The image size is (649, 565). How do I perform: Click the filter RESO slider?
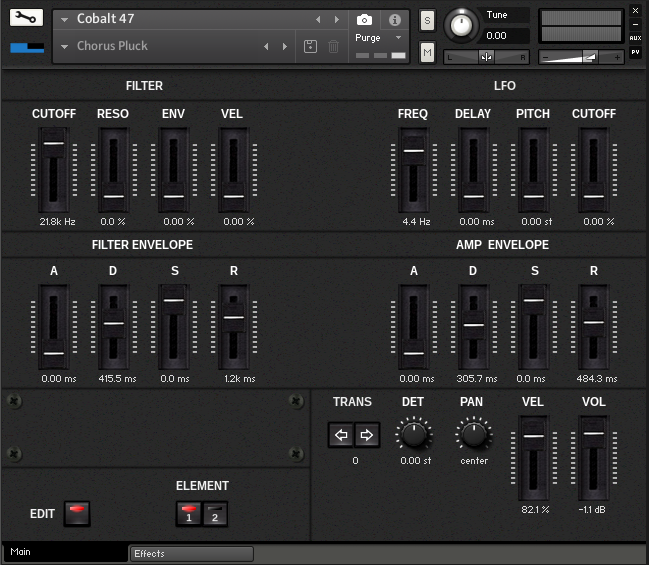(x=113, y=170)
